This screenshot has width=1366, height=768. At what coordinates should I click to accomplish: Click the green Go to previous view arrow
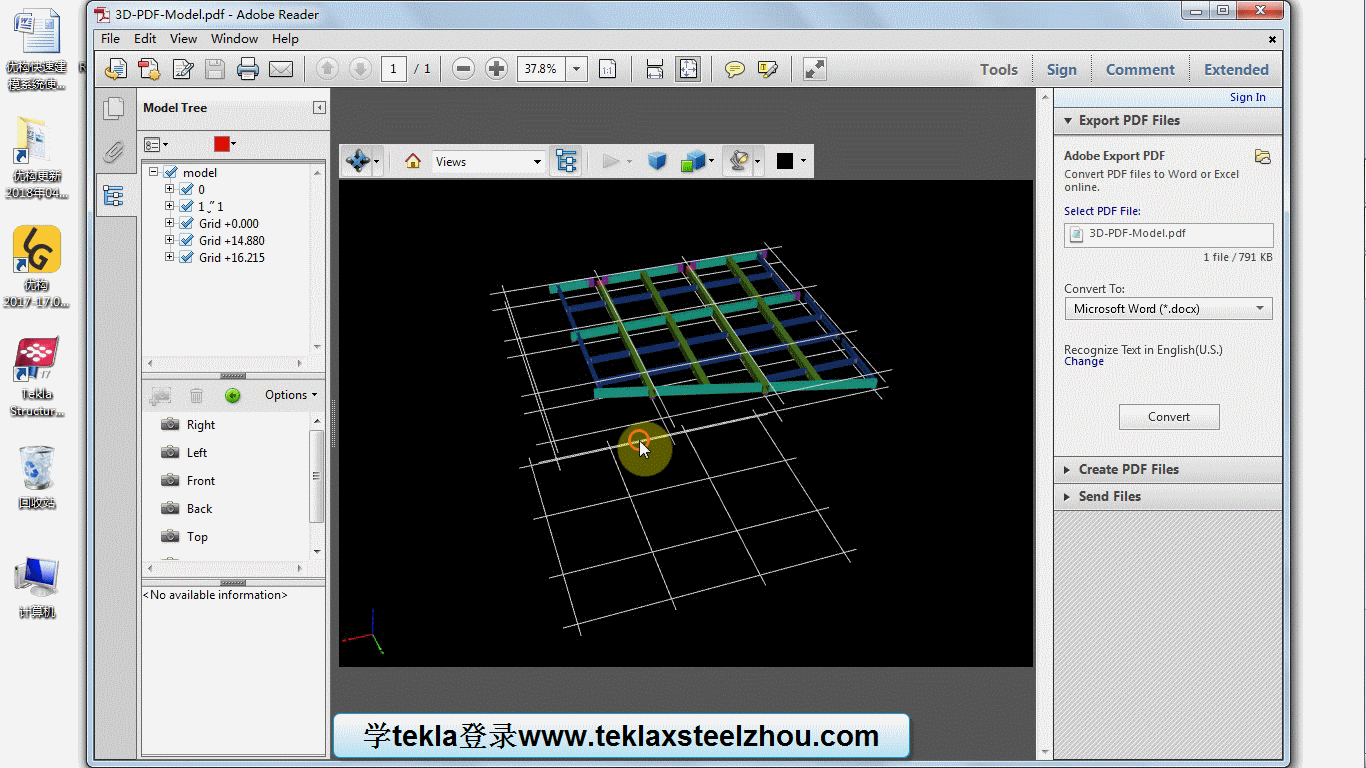tap(232, 395)
